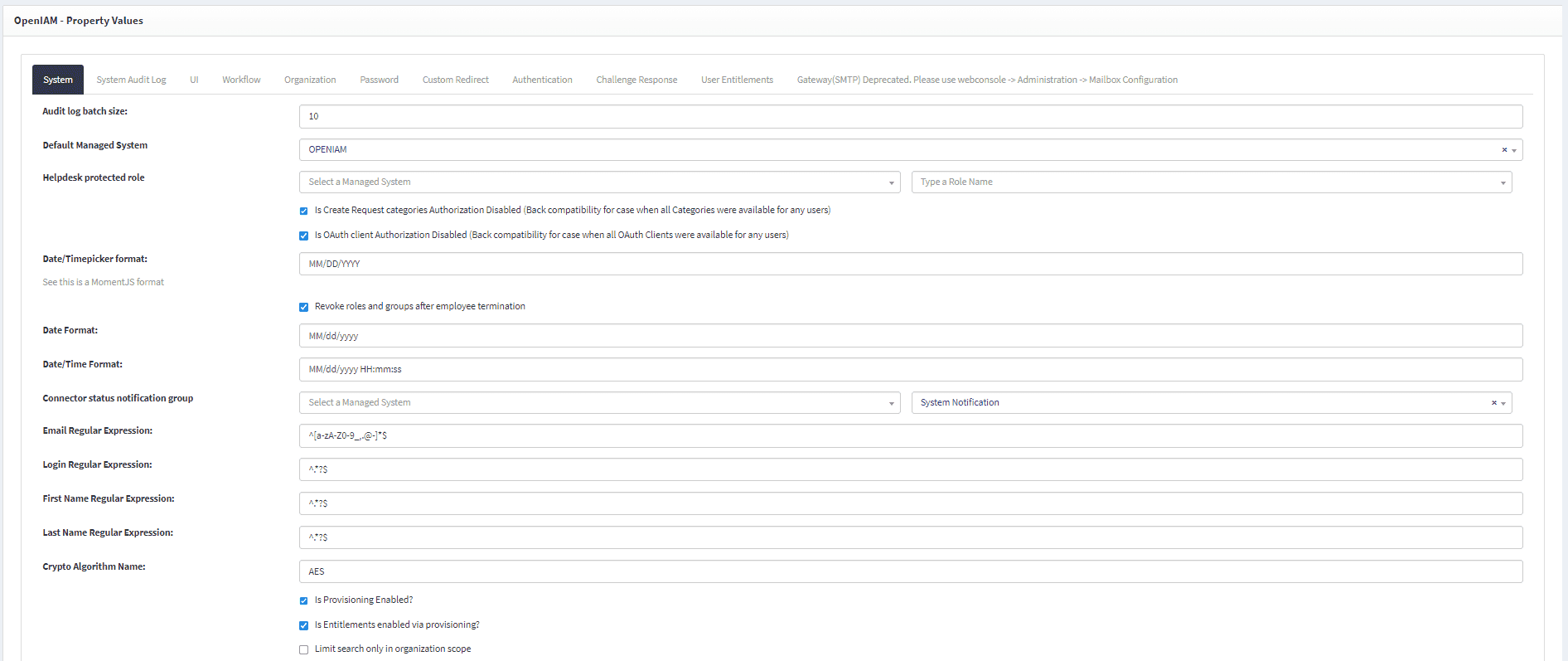Viewport: 1568px width, 661px height.
Task: Open the Password tab
Action: coord(379,80)
